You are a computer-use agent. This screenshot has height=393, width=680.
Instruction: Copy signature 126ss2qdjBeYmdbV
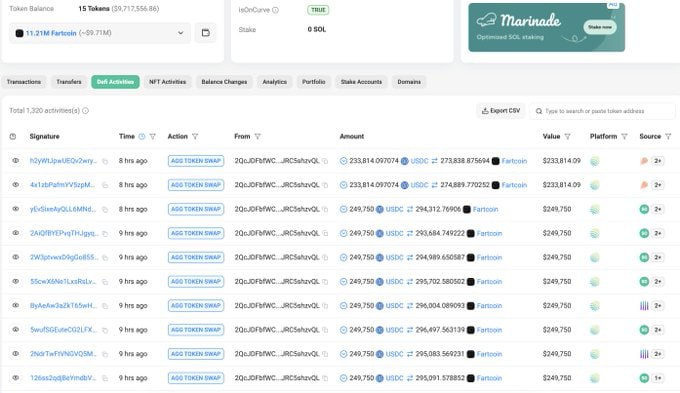pos(105,378)
